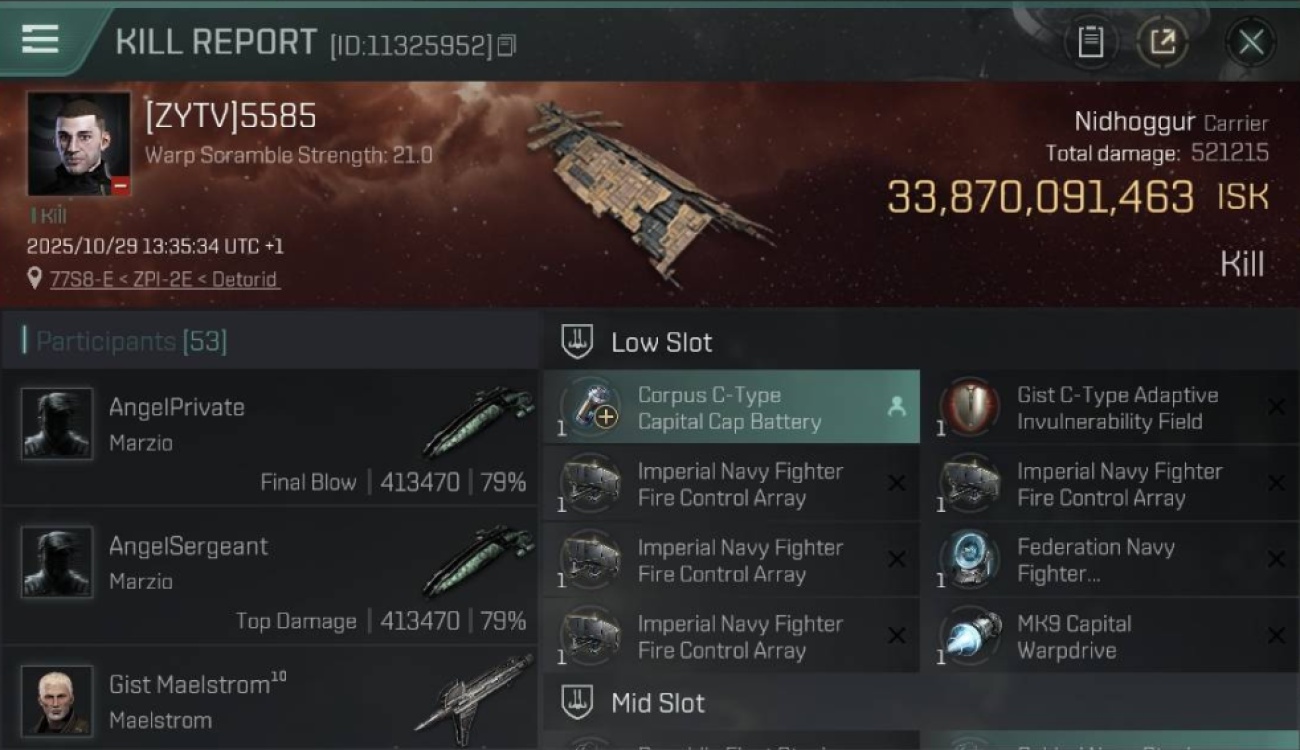This screenshot has height=750, width=1300.
Task: Click the Gist Maelstrom participant portrait
Action: point(57,700)
